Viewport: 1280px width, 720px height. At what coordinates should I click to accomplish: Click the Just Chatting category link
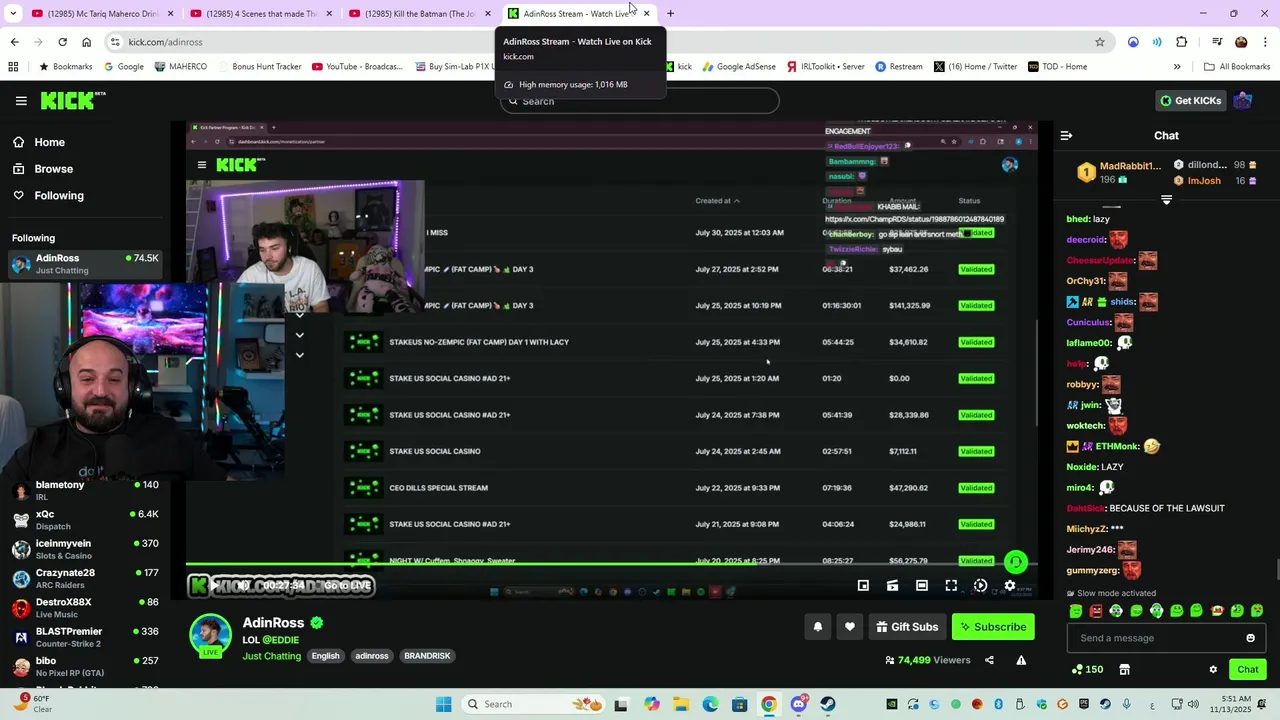[271, 656]
